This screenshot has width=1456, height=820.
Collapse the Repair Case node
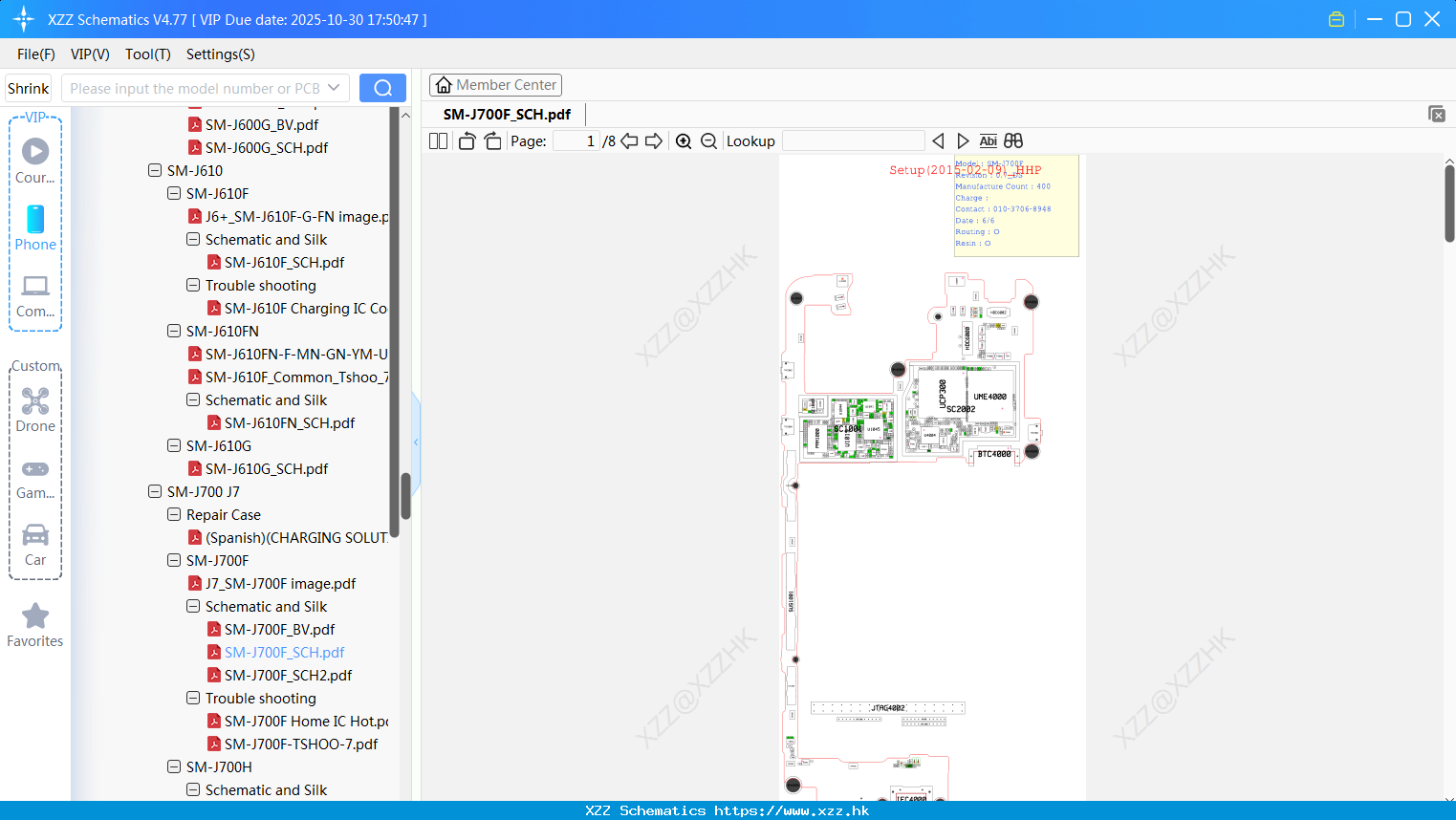point(174,515)
